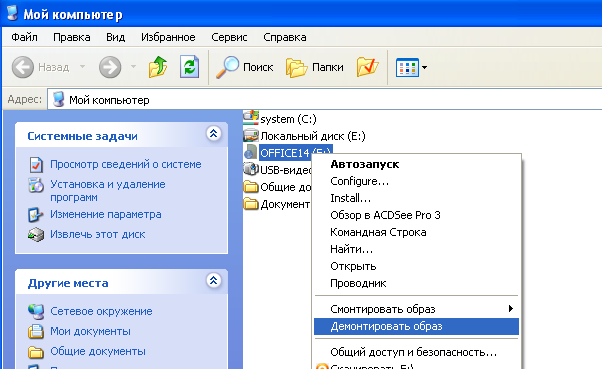This screenshot has width=602, height=369.
Task: Click the address bar showing Мой компьютер
Action: click(x=324, y=100)
